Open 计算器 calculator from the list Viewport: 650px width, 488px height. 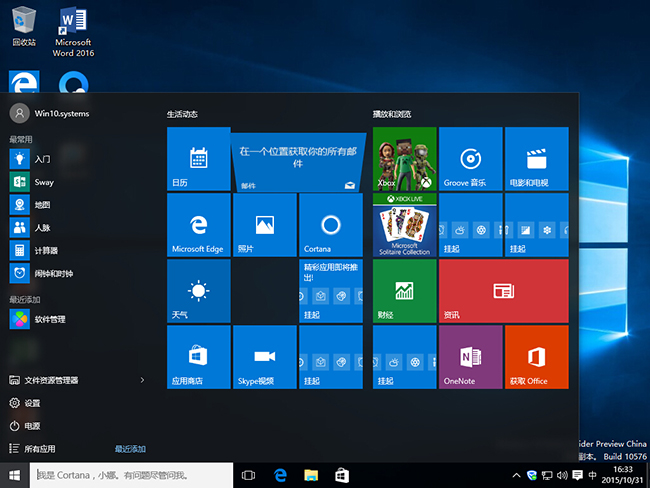point(78,250)
